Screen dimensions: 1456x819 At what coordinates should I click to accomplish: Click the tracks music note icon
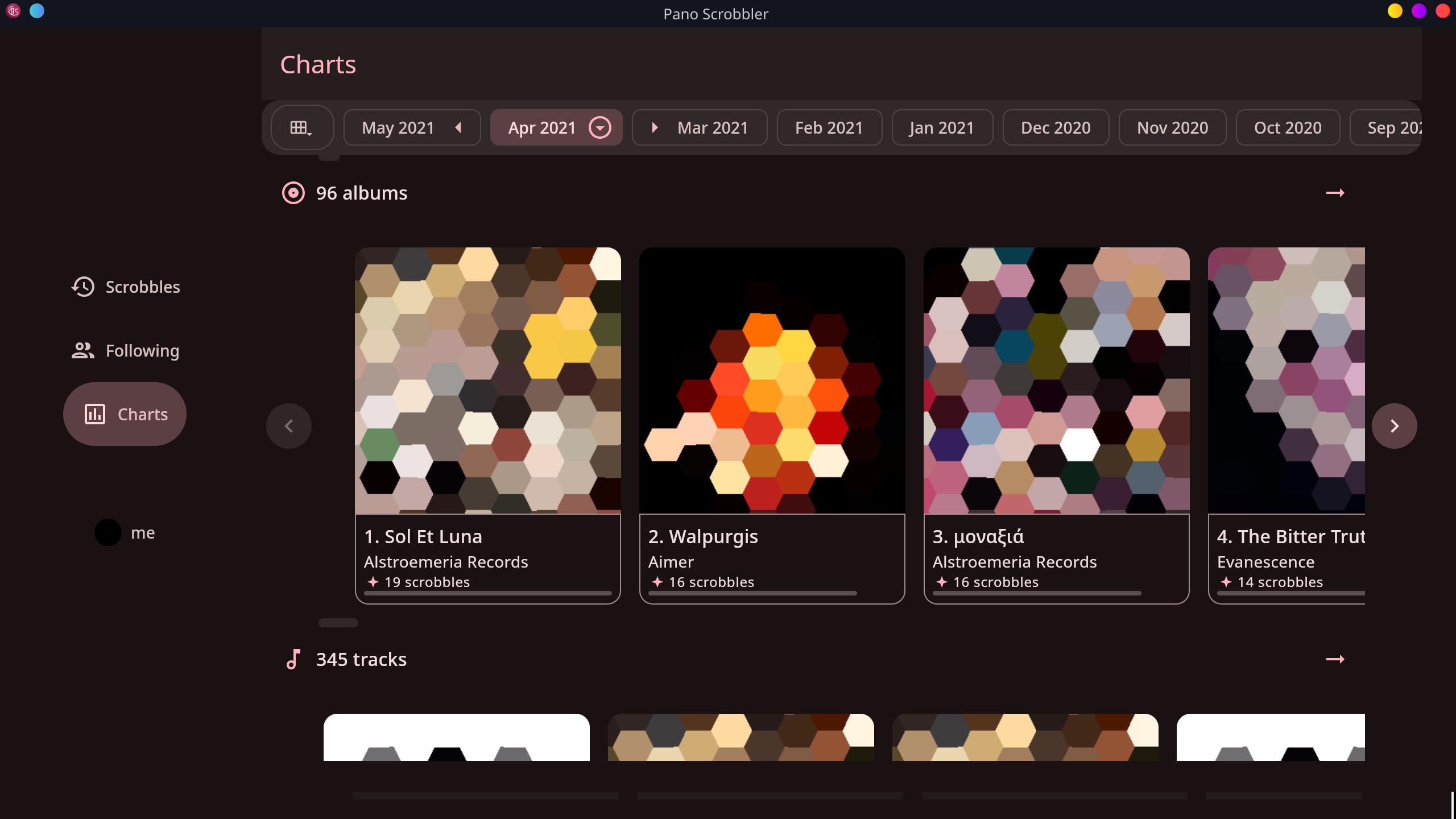[293, 659]
